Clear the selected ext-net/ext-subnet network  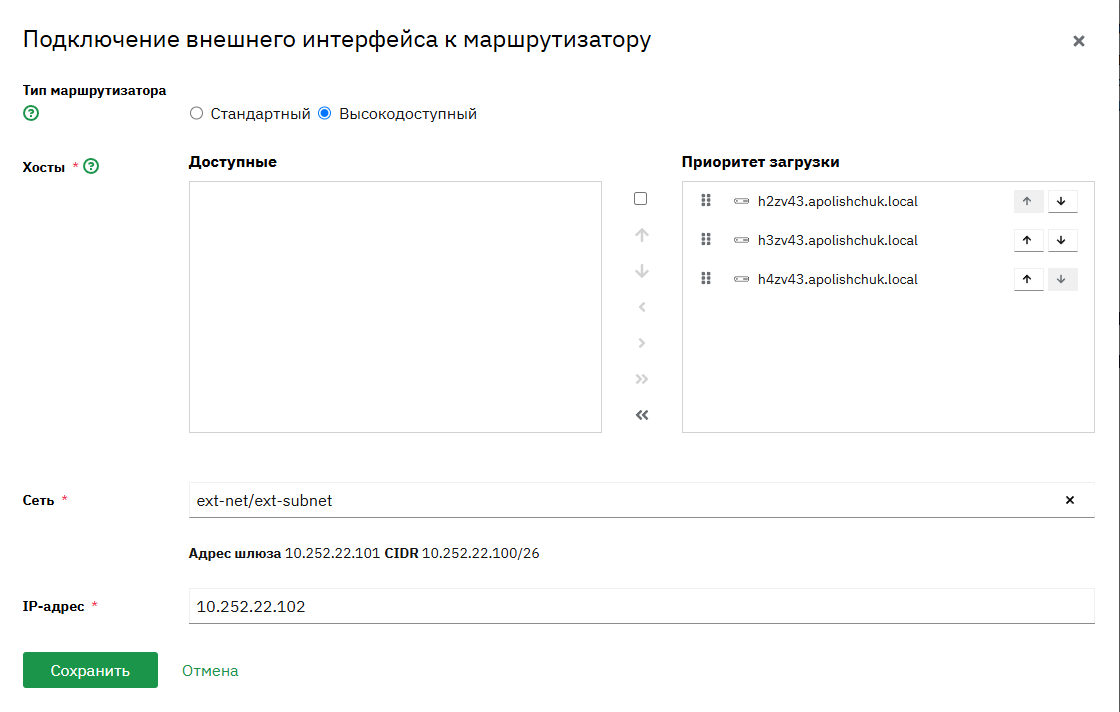coord(1070,500)
